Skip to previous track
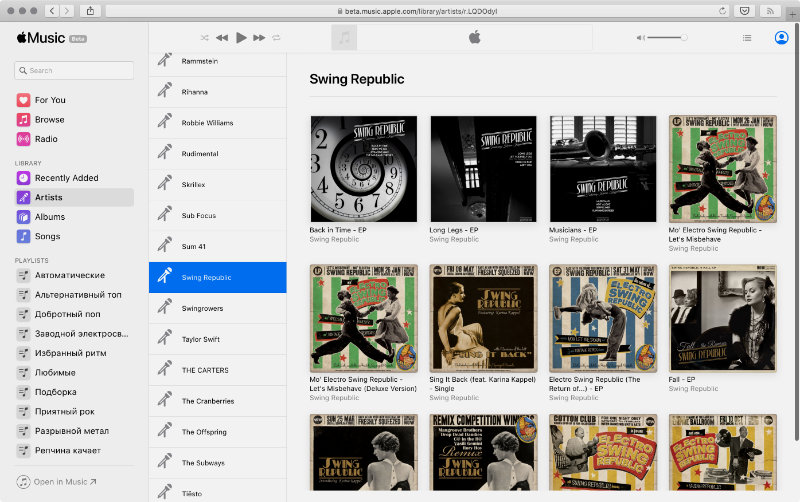 [222, 38]
